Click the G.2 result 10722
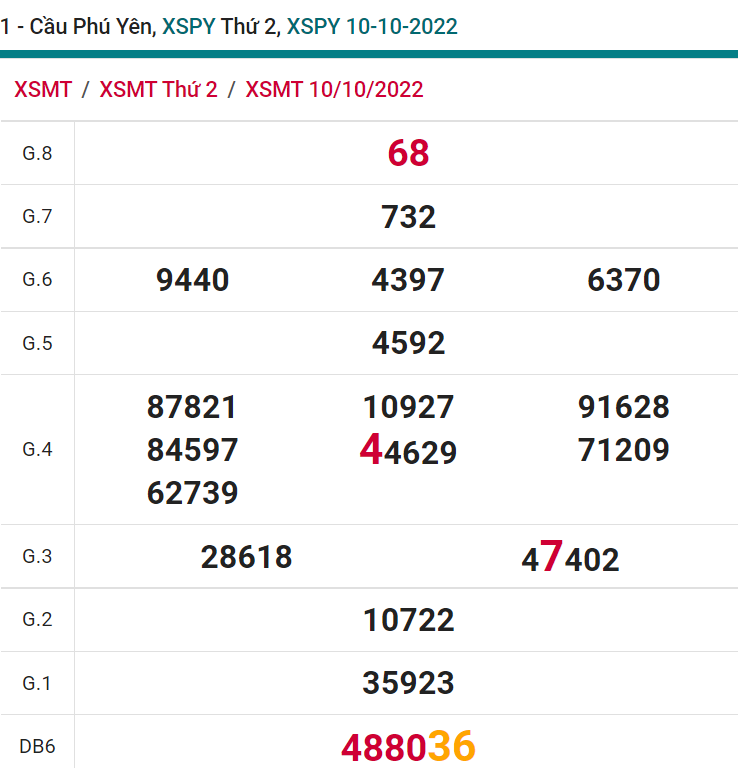This screenshot has width=738, height=768. (408, 620)
